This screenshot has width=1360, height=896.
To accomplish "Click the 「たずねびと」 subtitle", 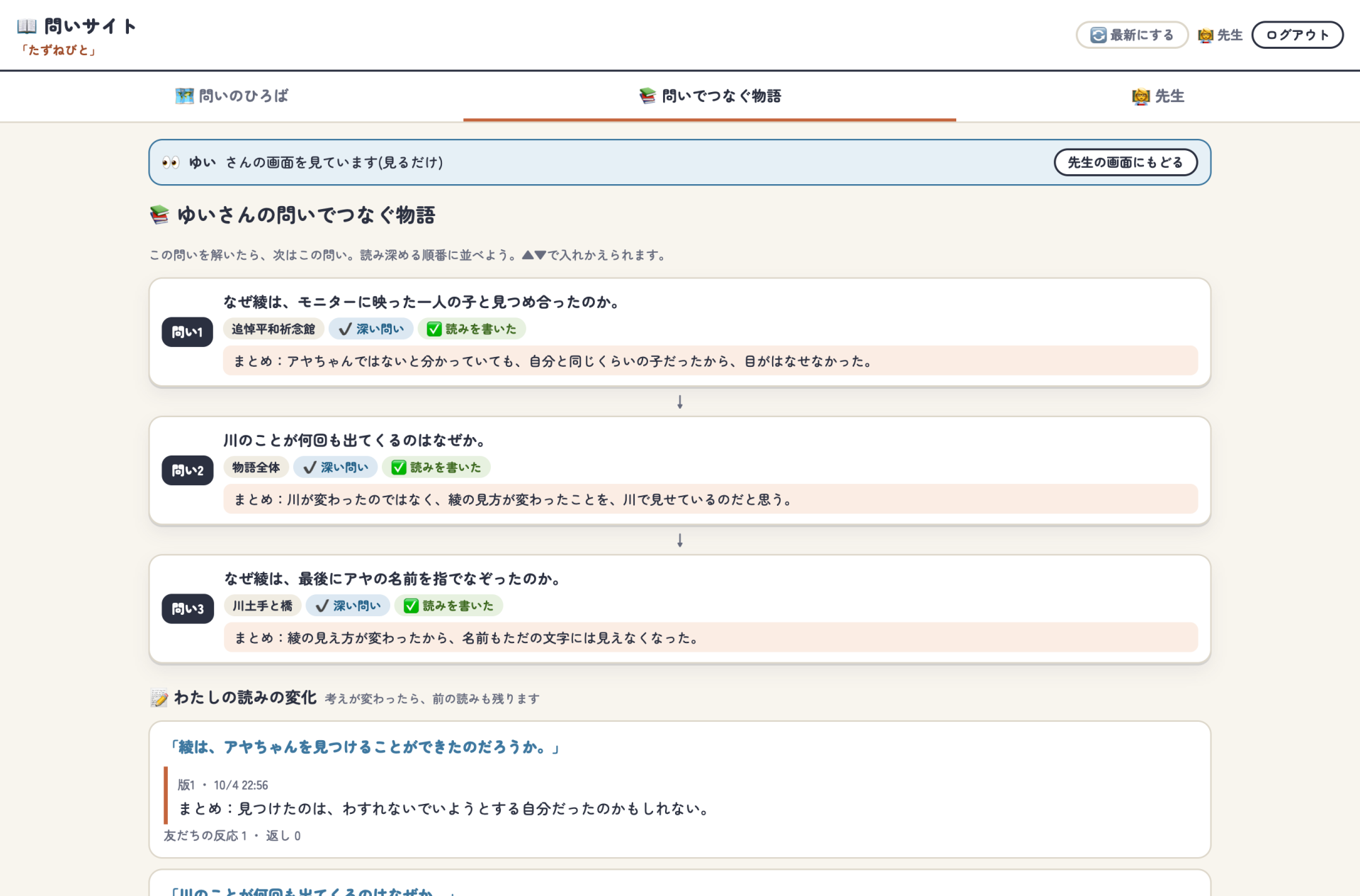I will pyautogui.click(x=58, y=50).
